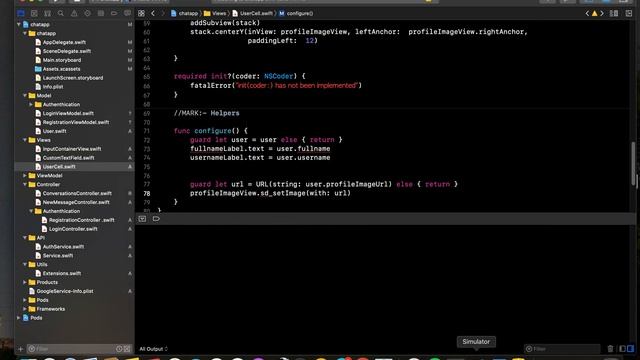
Task: Add editor on right
Action: [629, 13]
